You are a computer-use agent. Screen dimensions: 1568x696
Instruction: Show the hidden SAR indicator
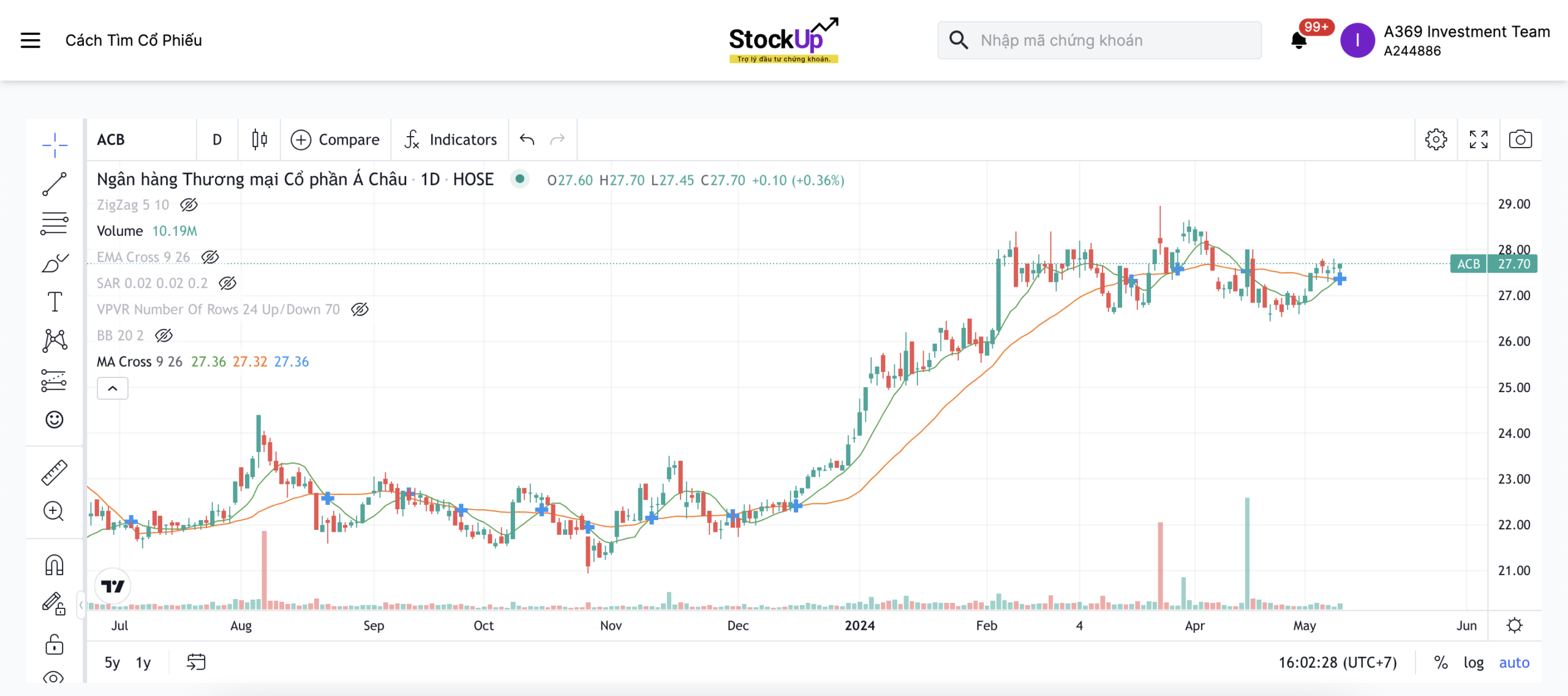tap(227, 283)
